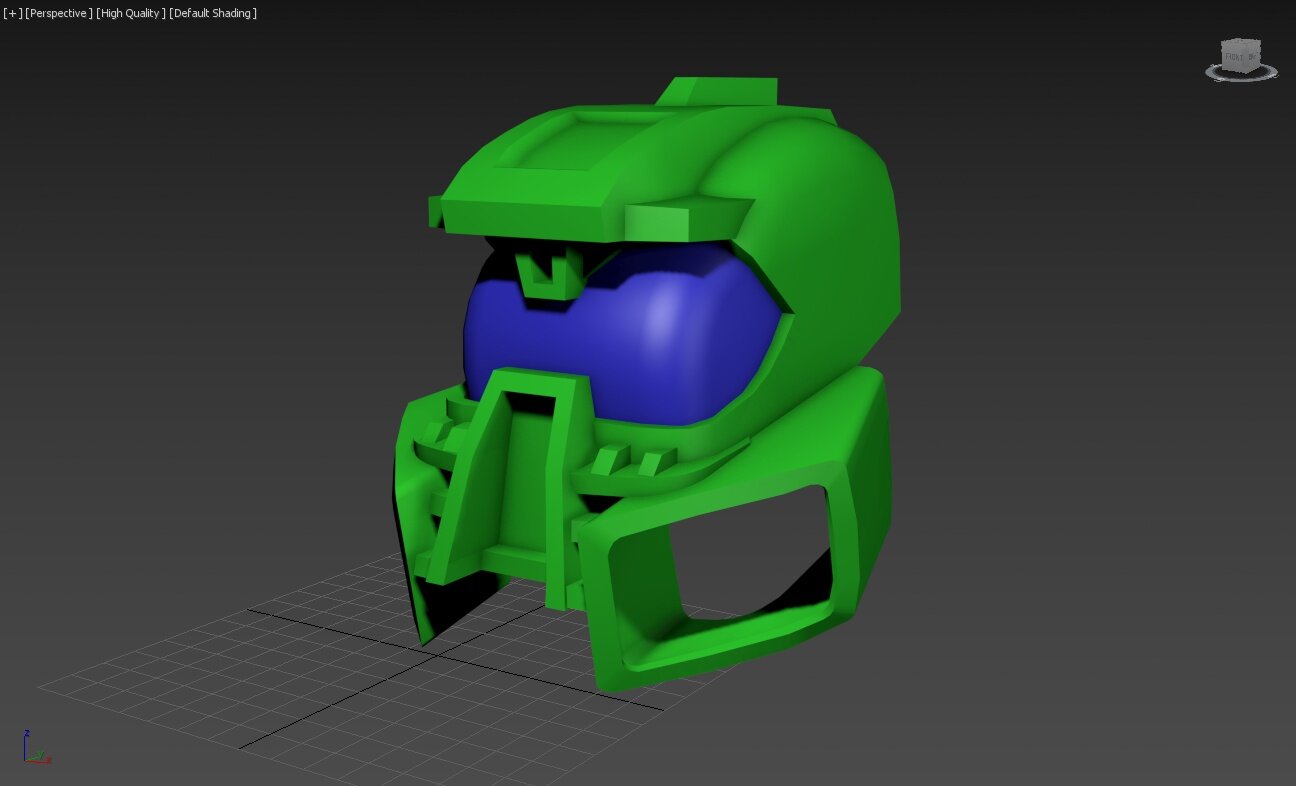Click the ViewCube's right side face
1296x786 pixels.
1254,57
